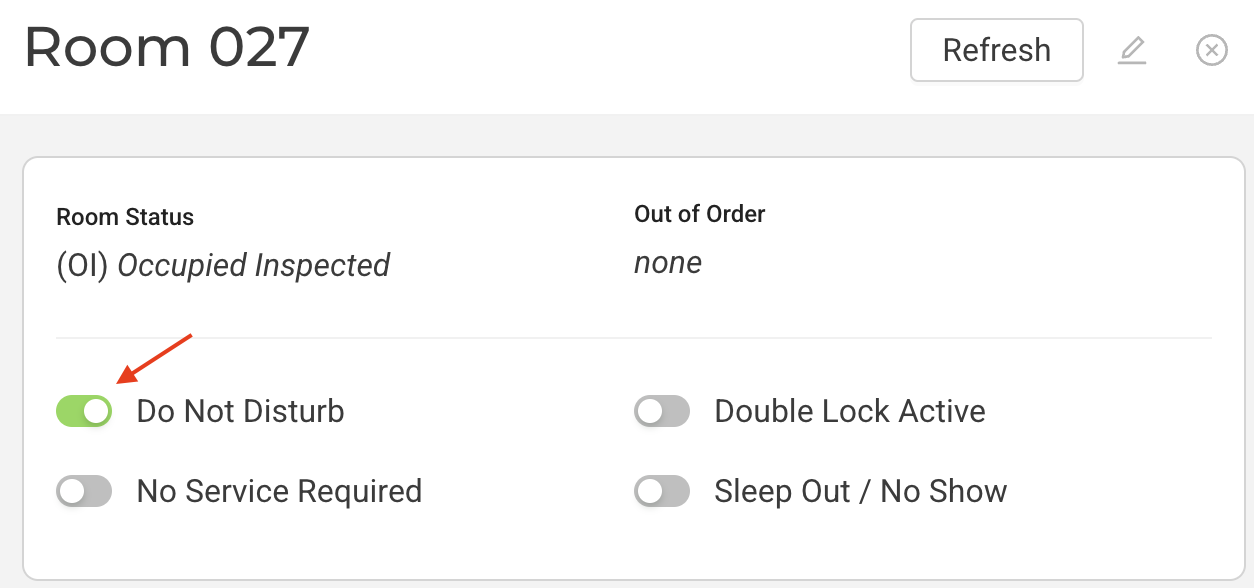Click the none value under Out of Order
The width and height of the screenshot is (1254, 588).
[x=667, y=263]
